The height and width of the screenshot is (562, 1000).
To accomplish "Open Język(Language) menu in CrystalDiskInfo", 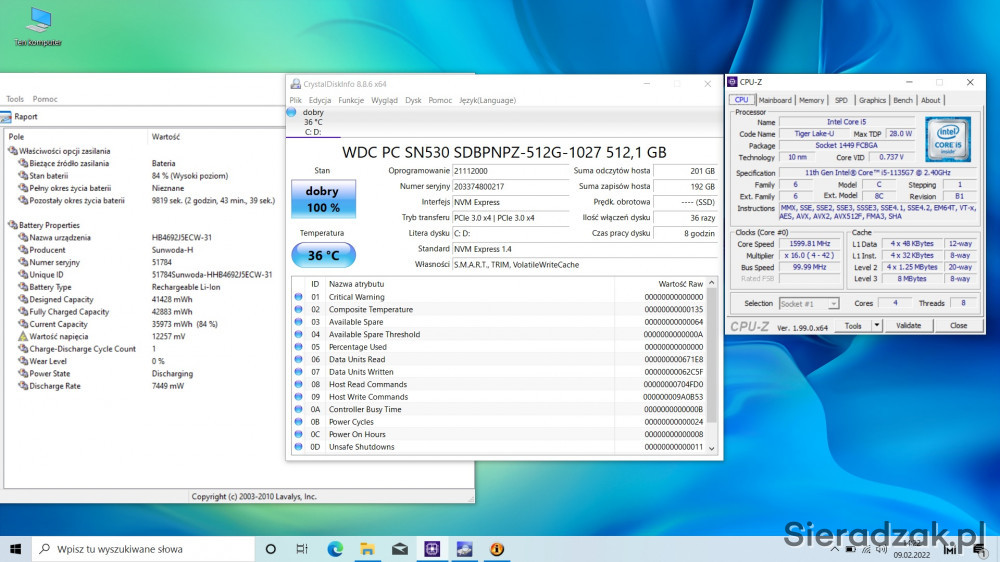I will click(x=487, y=100).
